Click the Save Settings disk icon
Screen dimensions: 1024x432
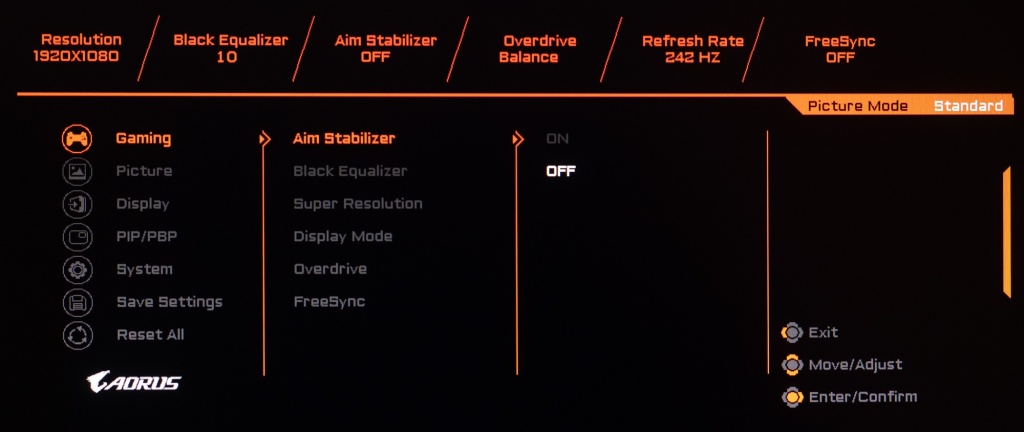pyautogui.click(x=77, y=302)
